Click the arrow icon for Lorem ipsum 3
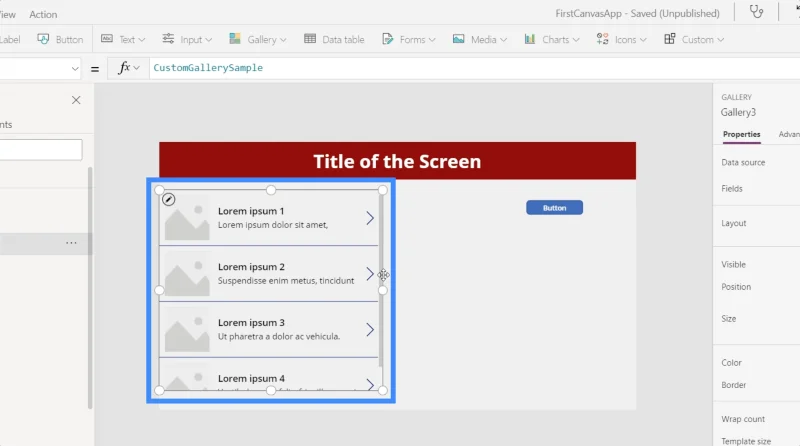Image resolution: width=800 pixels, height=446 pixels. click(370, 330)
